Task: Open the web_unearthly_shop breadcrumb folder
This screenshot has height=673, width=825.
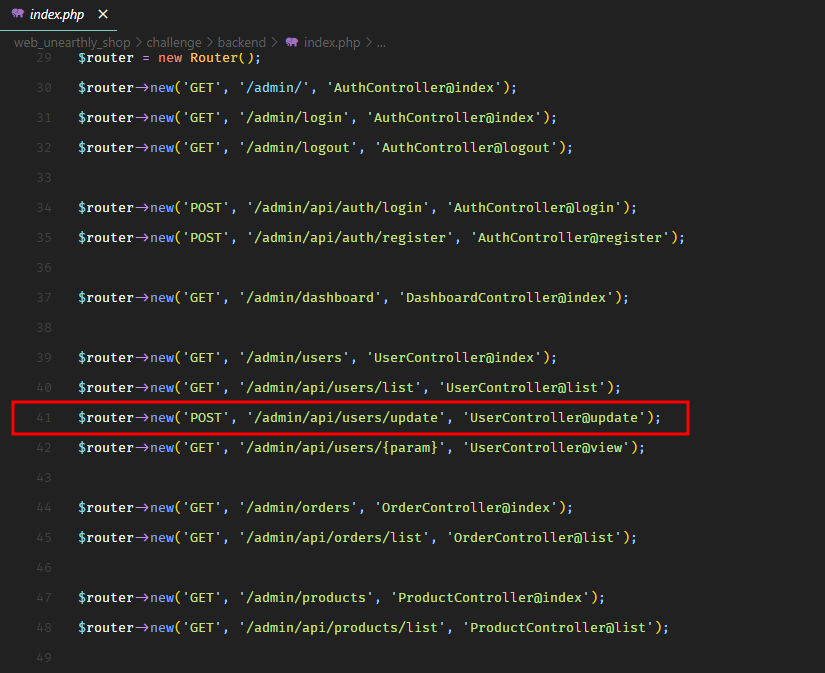Action: [x=73, y=43]
